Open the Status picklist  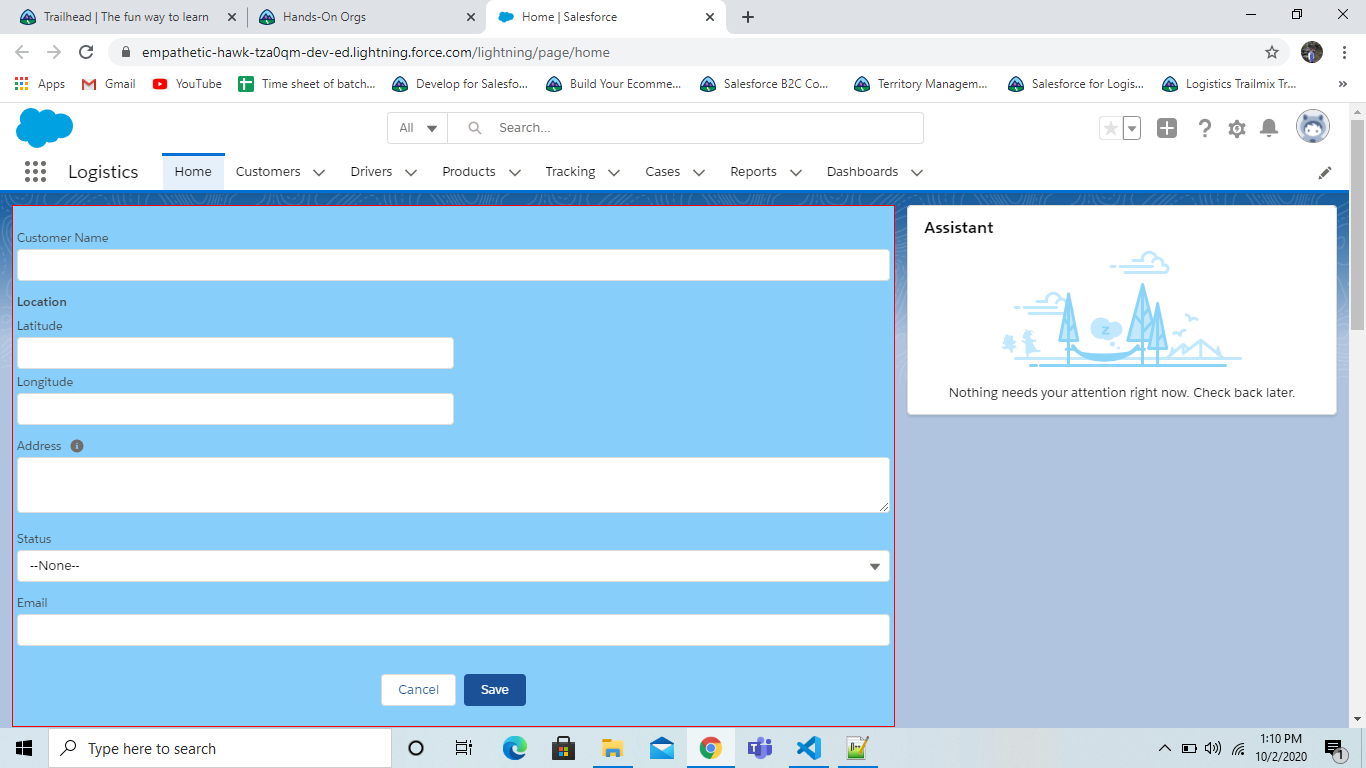click(x=453, y=566)
